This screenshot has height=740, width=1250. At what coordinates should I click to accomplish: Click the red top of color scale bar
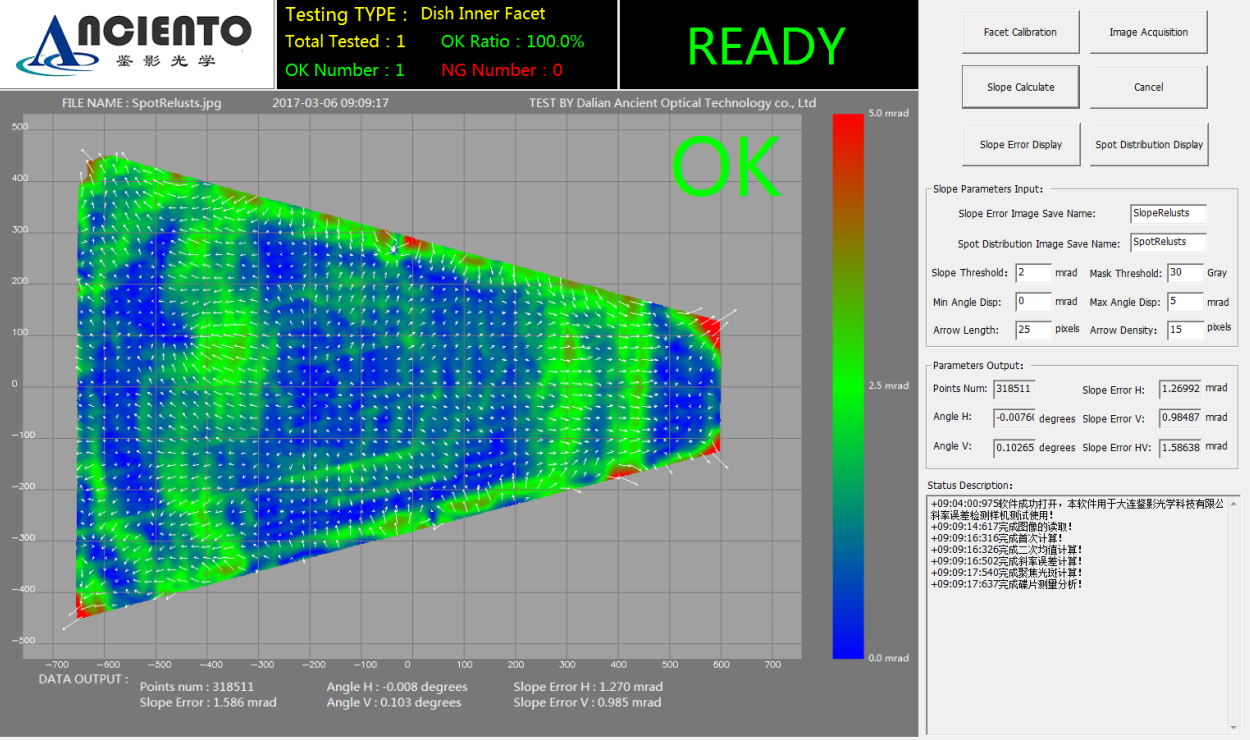click(x=848, y=125)
